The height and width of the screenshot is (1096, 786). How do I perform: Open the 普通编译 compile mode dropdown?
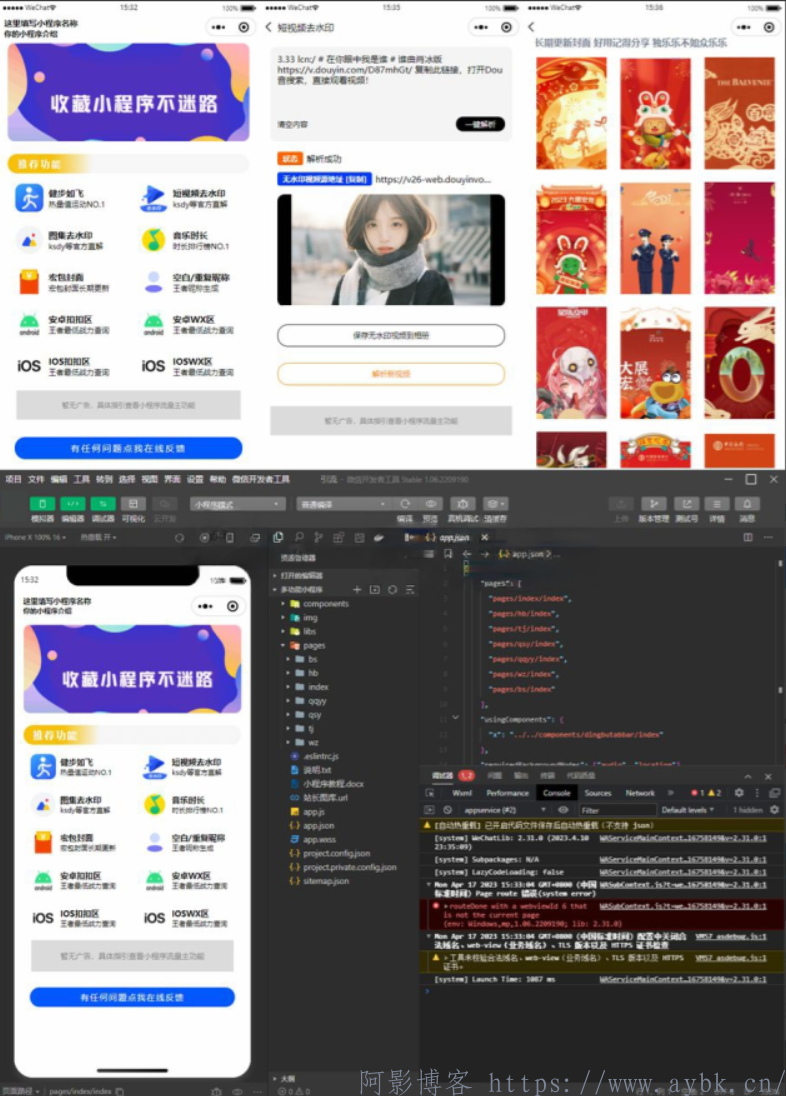click(343, 504)
